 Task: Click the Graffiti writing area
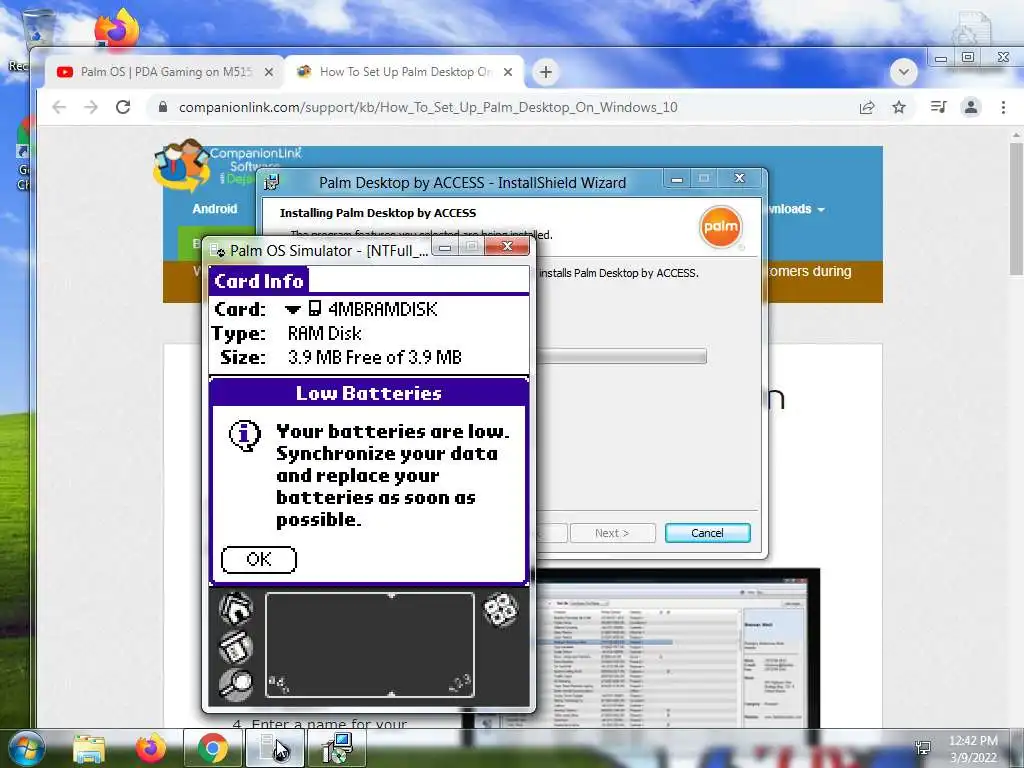click(x=370, y=645)
